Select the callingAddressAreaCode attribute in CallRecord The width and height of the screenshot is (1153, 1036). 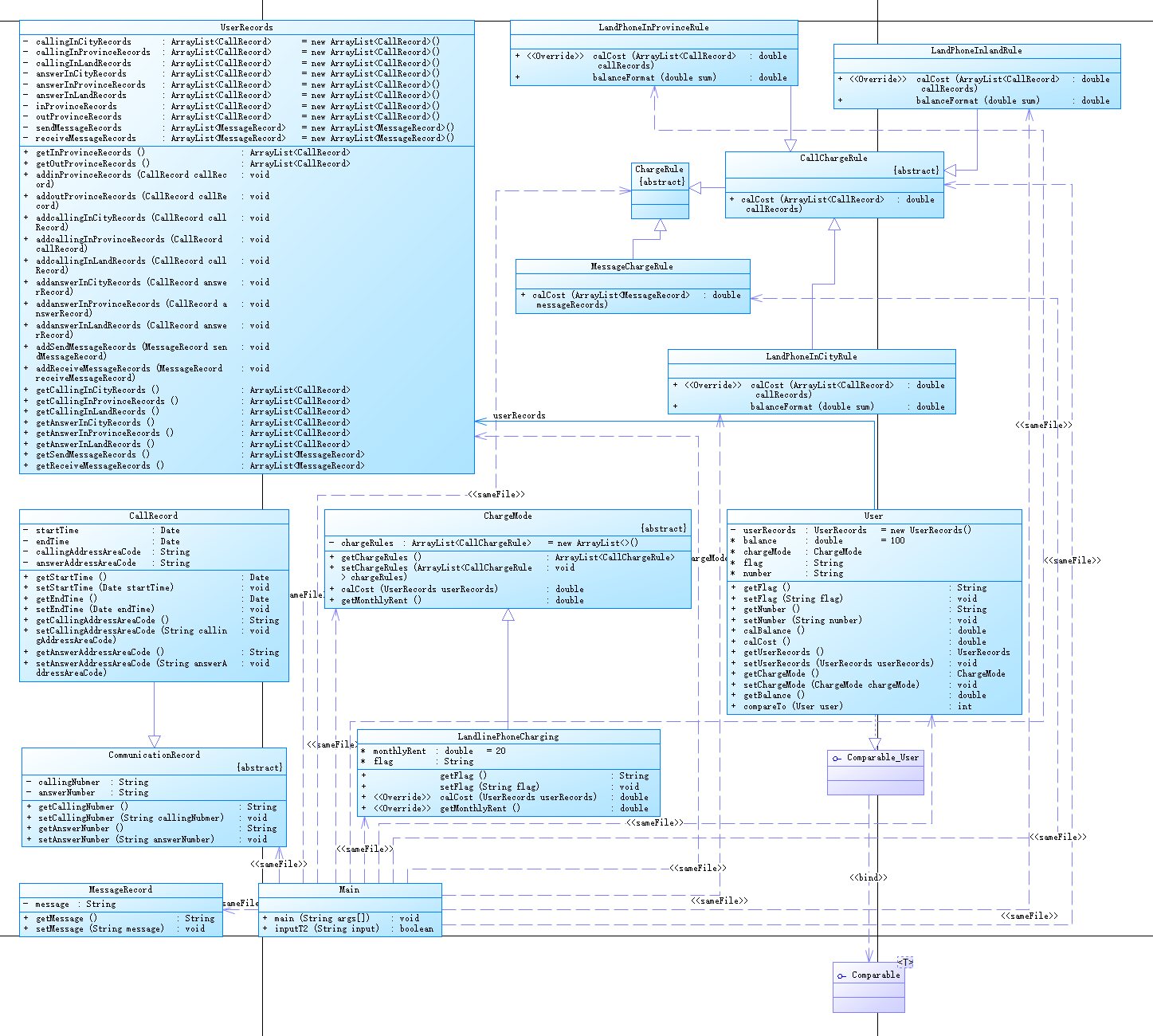click(107, 552)
